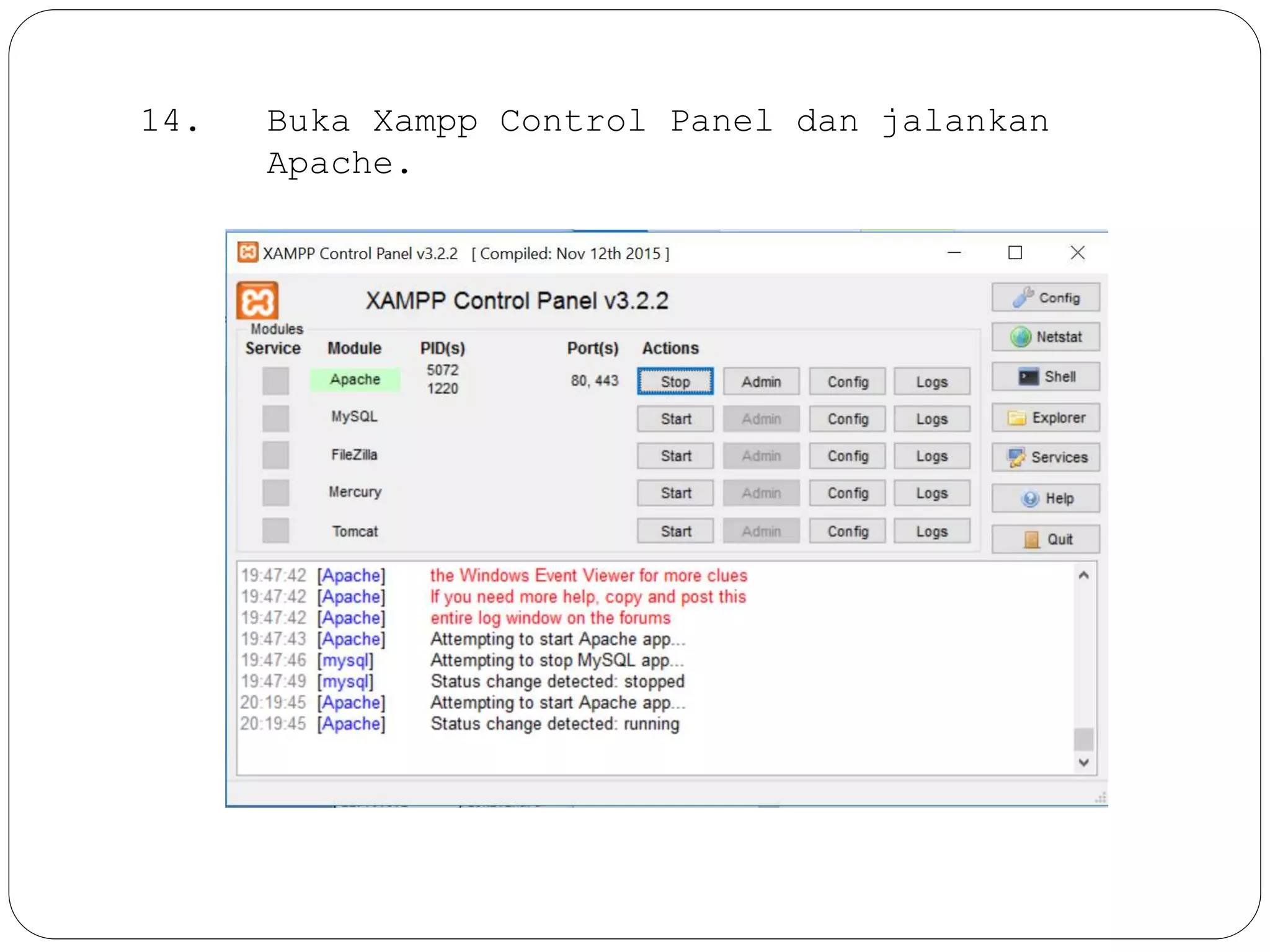
Task: Click red log line 'the Windows Event Viewer for more clues'
Action: (588, 575)
